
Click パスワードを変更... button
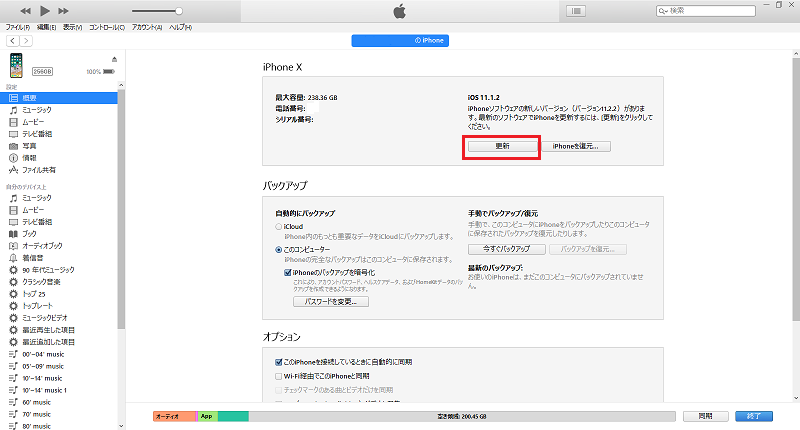coord(331,301)
